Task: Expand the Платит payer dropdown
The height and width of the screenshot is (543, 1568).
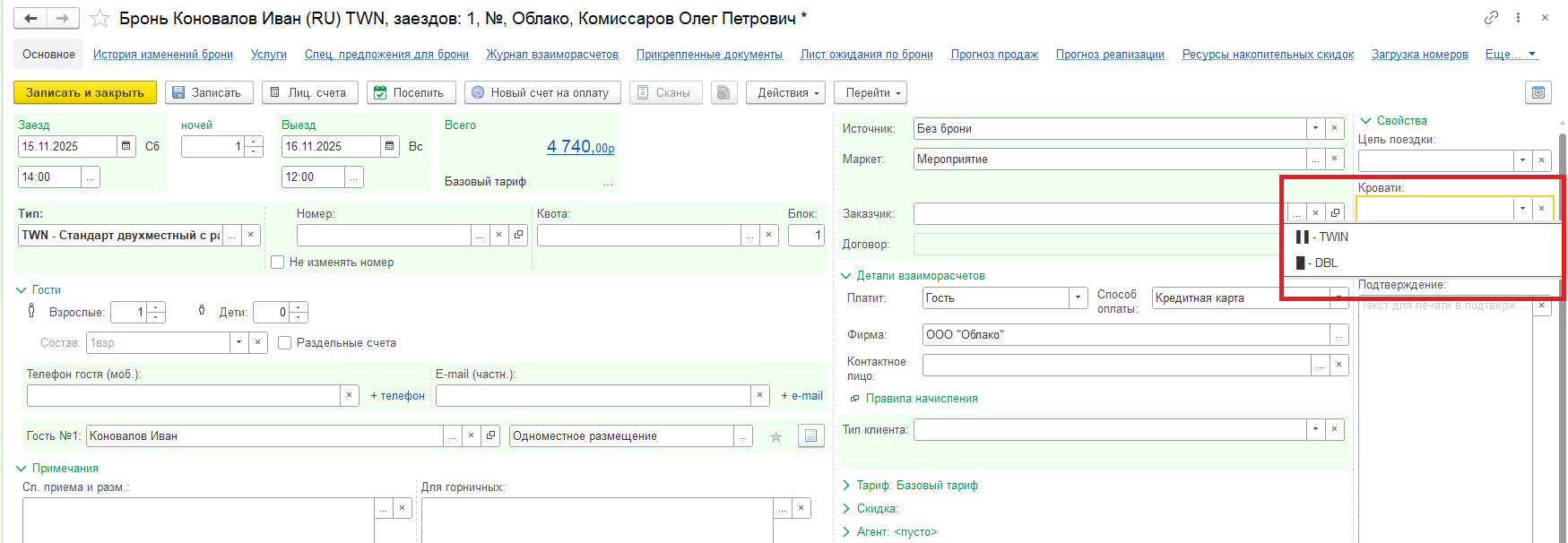Action: tap(1079, 298)
